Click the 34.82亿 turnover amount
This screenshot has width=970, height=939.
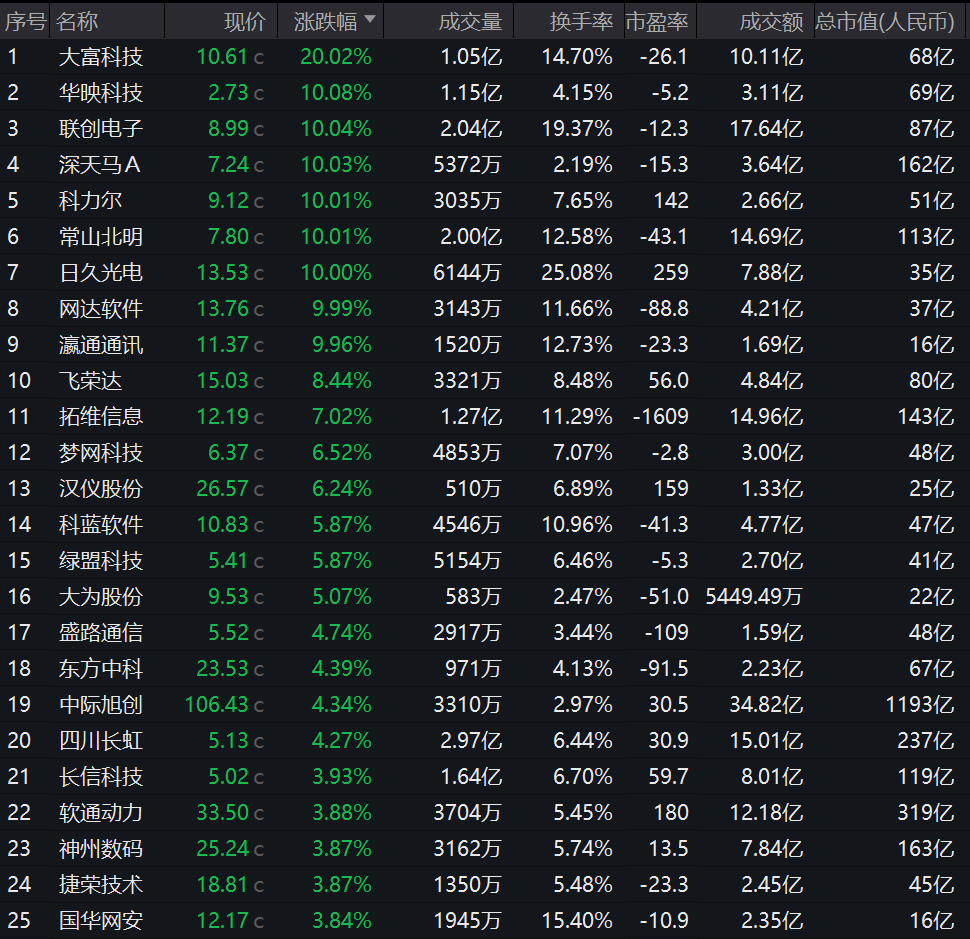[766, 705]
